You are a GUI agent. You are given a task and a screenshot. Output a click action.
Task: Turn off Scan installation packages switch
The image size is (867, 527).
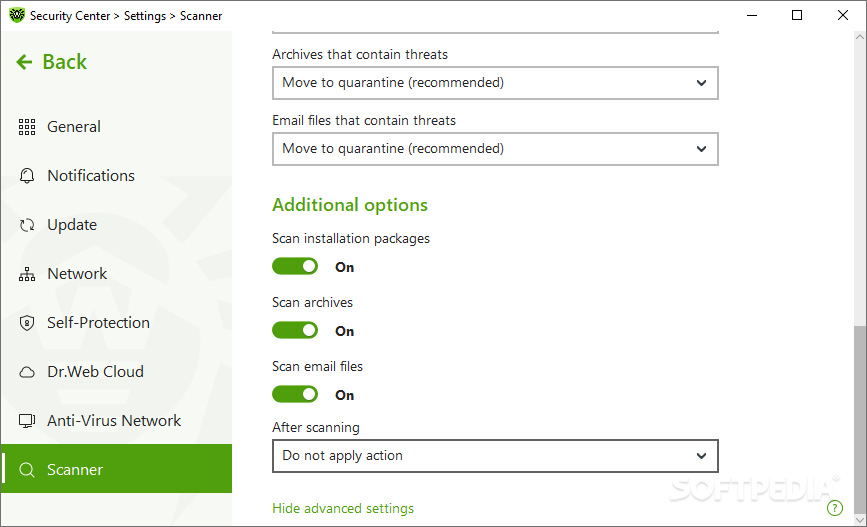(x=295, y=267)
